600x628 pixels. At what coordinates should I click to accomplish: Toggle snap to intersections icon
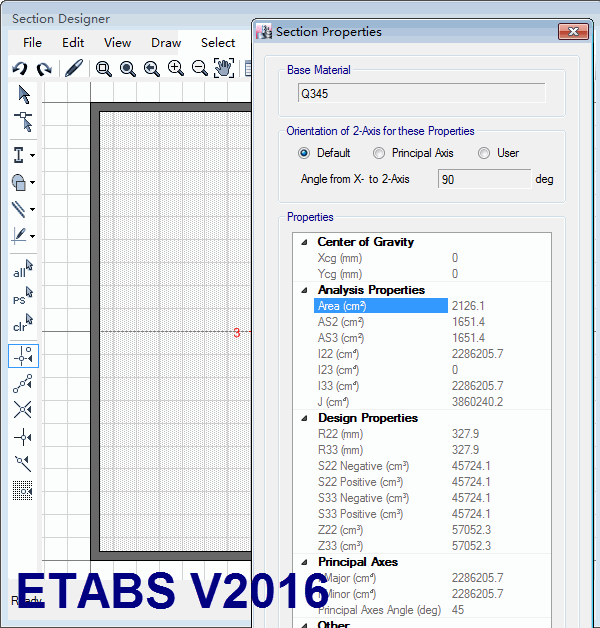pos(23,410)
